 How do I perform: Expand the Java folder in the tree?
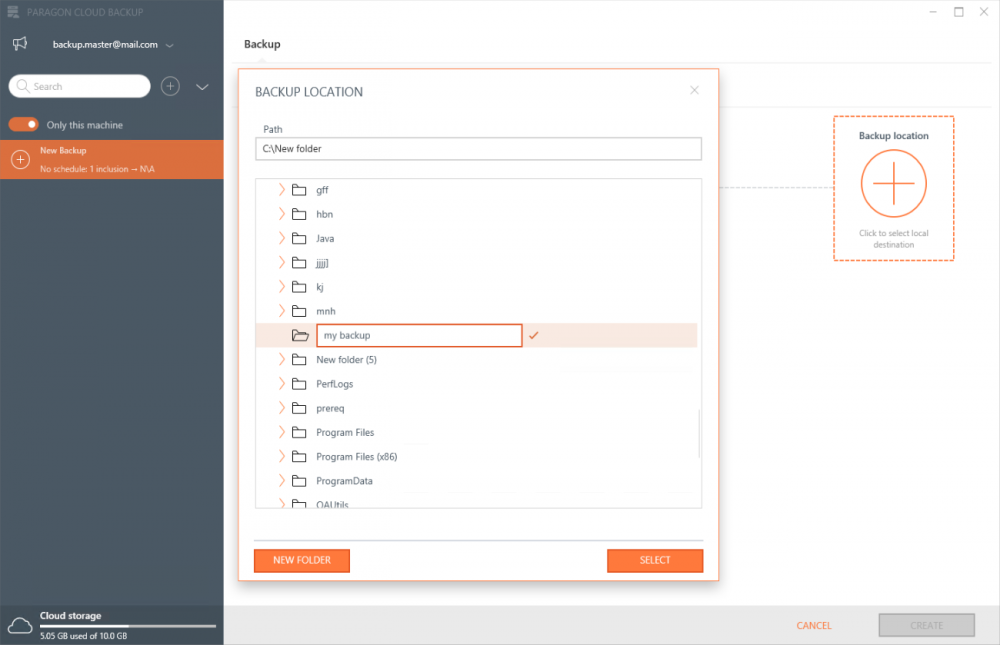[x=282, y=238]
